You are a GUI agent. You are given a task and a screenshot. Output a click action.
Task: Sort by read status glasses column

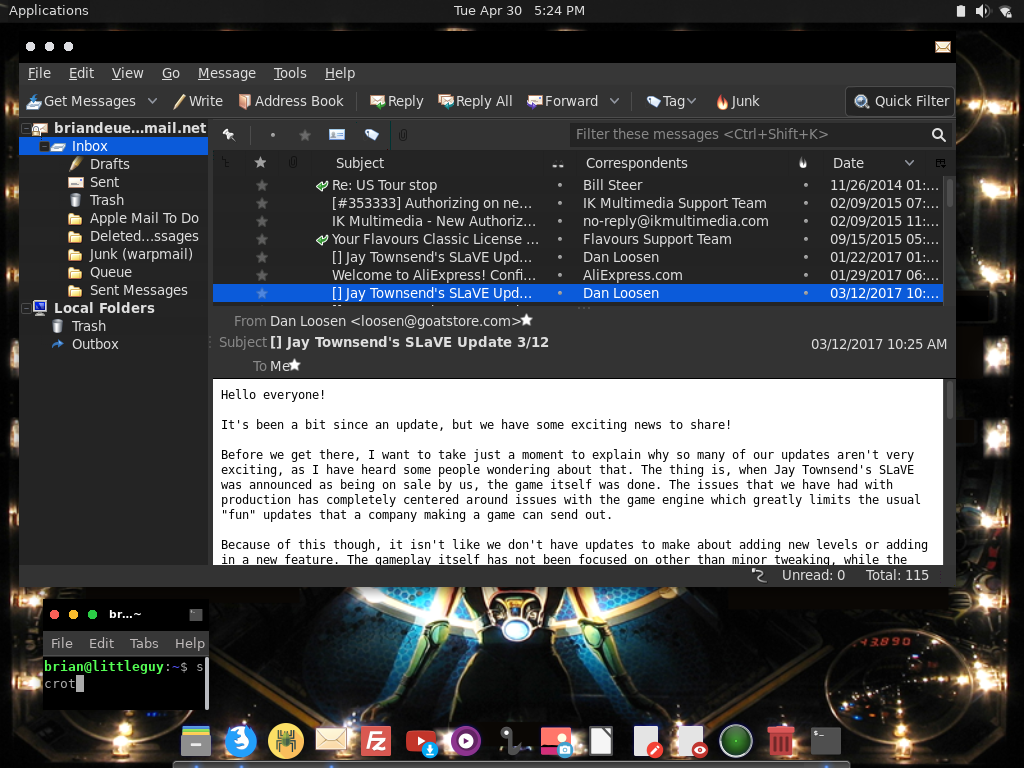(558, 163)
